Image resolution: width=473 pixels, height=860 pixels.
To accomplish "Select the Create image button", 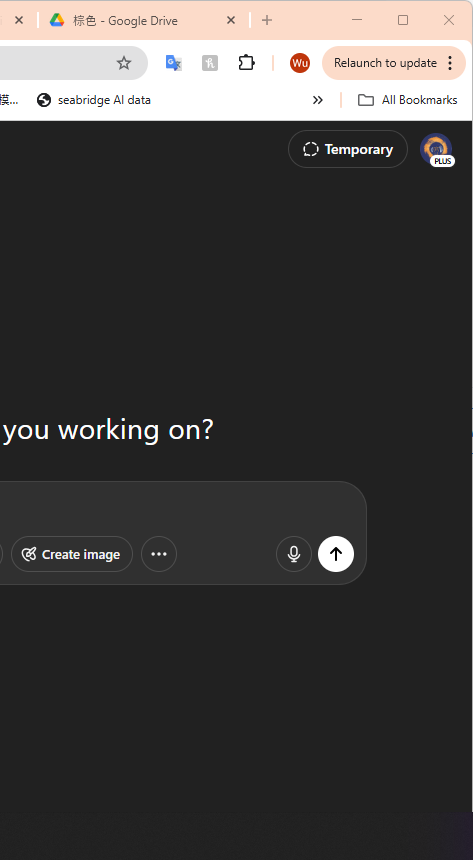I will coord(72,554).
